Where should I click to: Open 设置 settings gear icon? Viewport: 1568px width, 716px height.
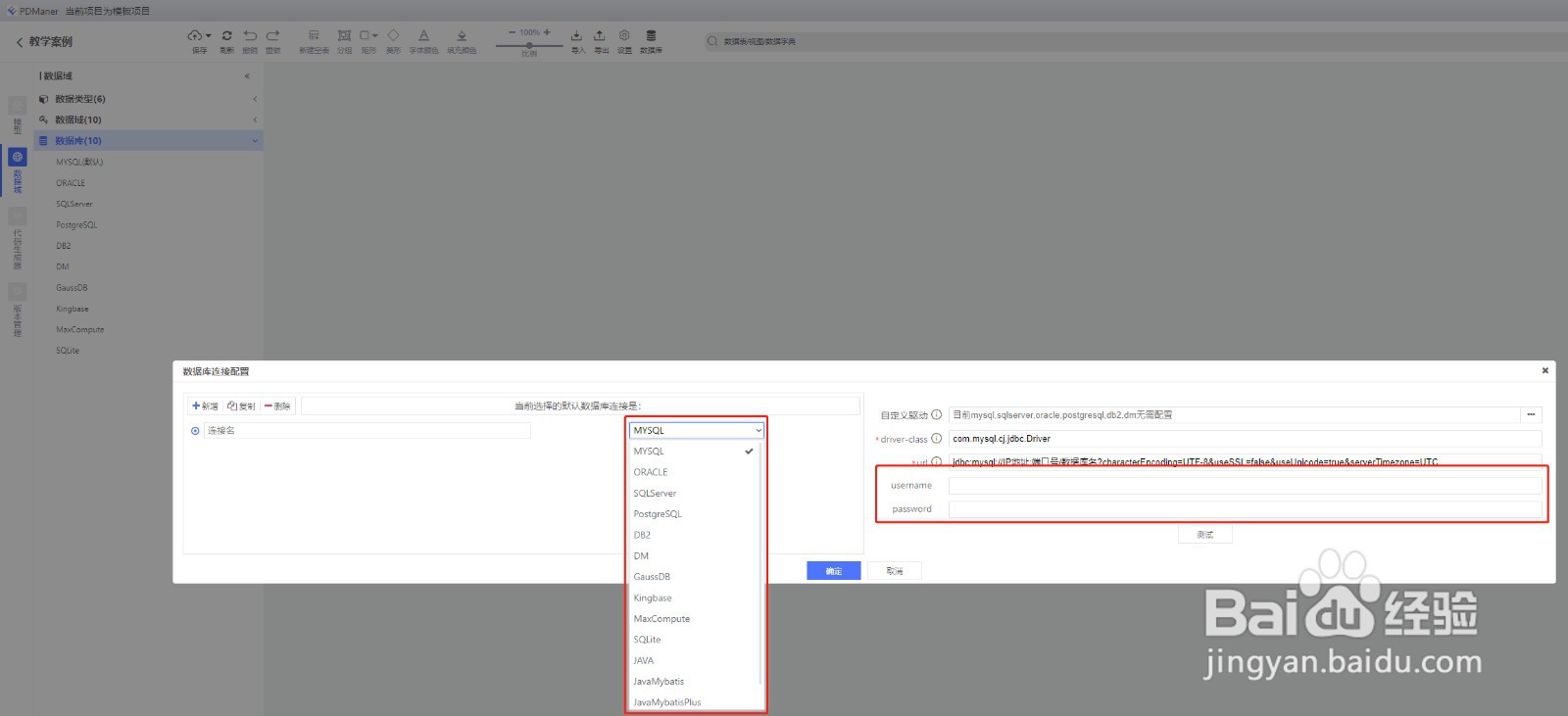point(624,35)
